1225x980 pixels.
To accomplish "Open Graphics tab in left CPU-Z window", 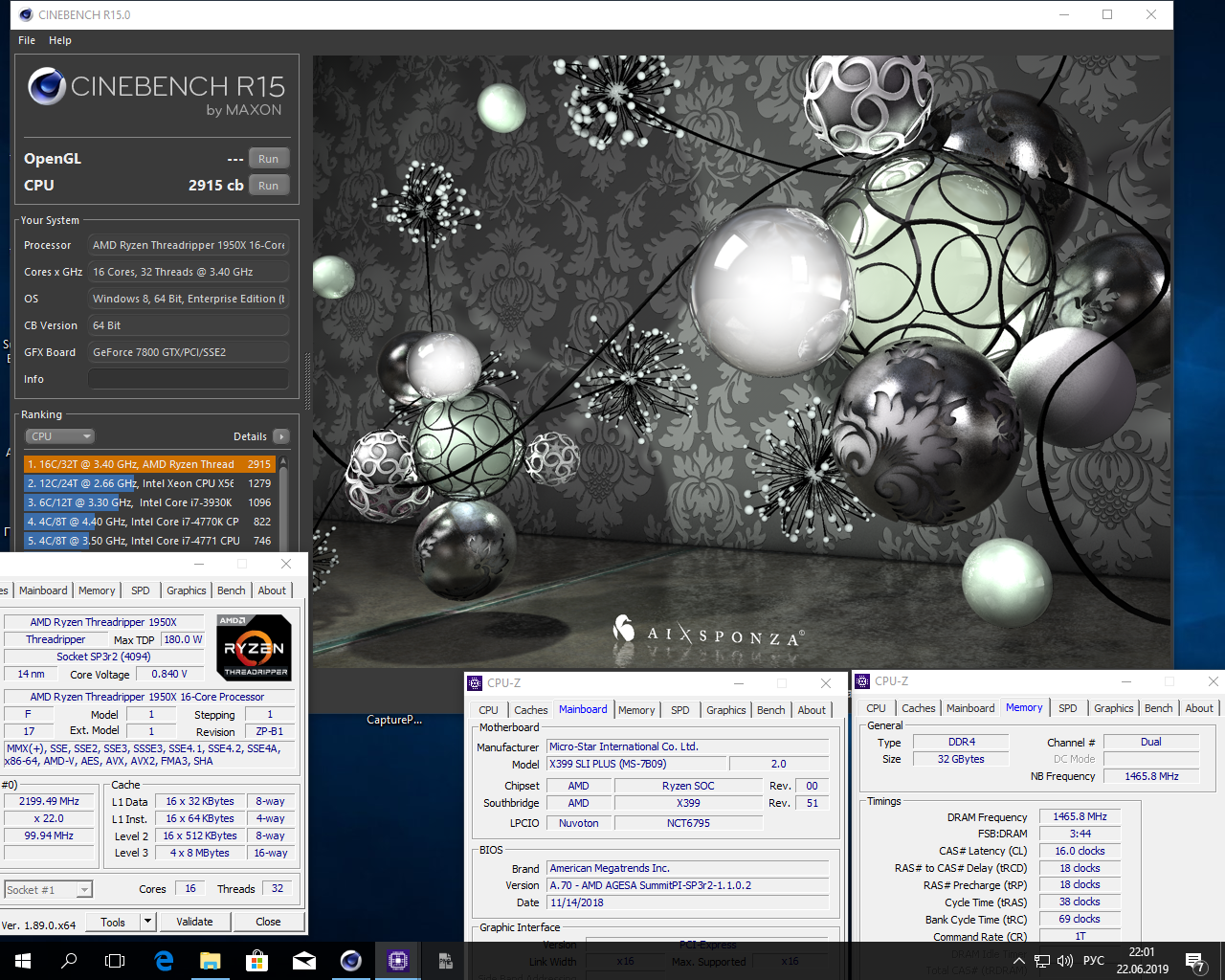I will (187, 590).
